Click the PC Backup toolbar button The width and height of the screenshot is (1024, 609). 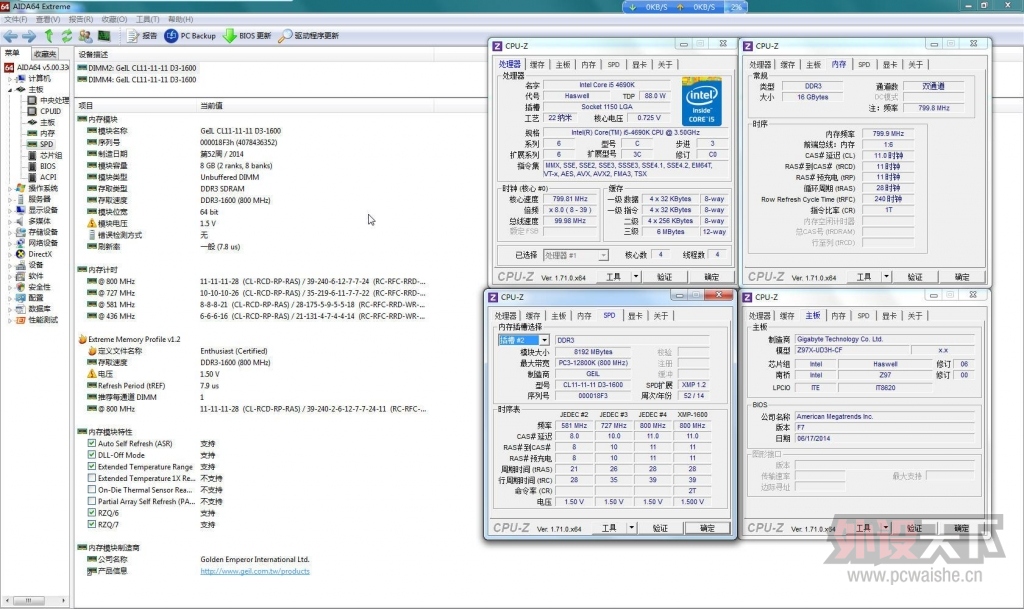tap(190, 36)
